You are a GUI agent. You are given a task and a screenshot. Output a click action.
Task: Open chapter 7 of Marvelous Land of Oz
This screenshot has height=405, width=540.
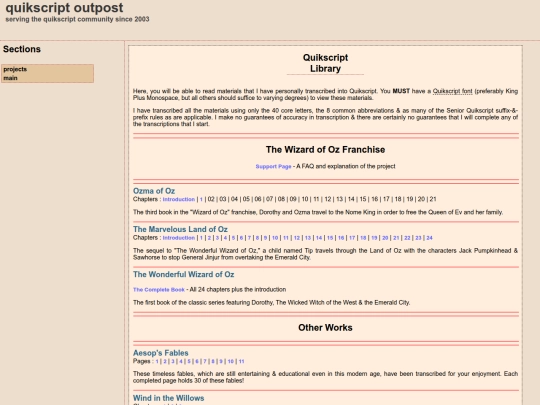click(x=249, y=238)
